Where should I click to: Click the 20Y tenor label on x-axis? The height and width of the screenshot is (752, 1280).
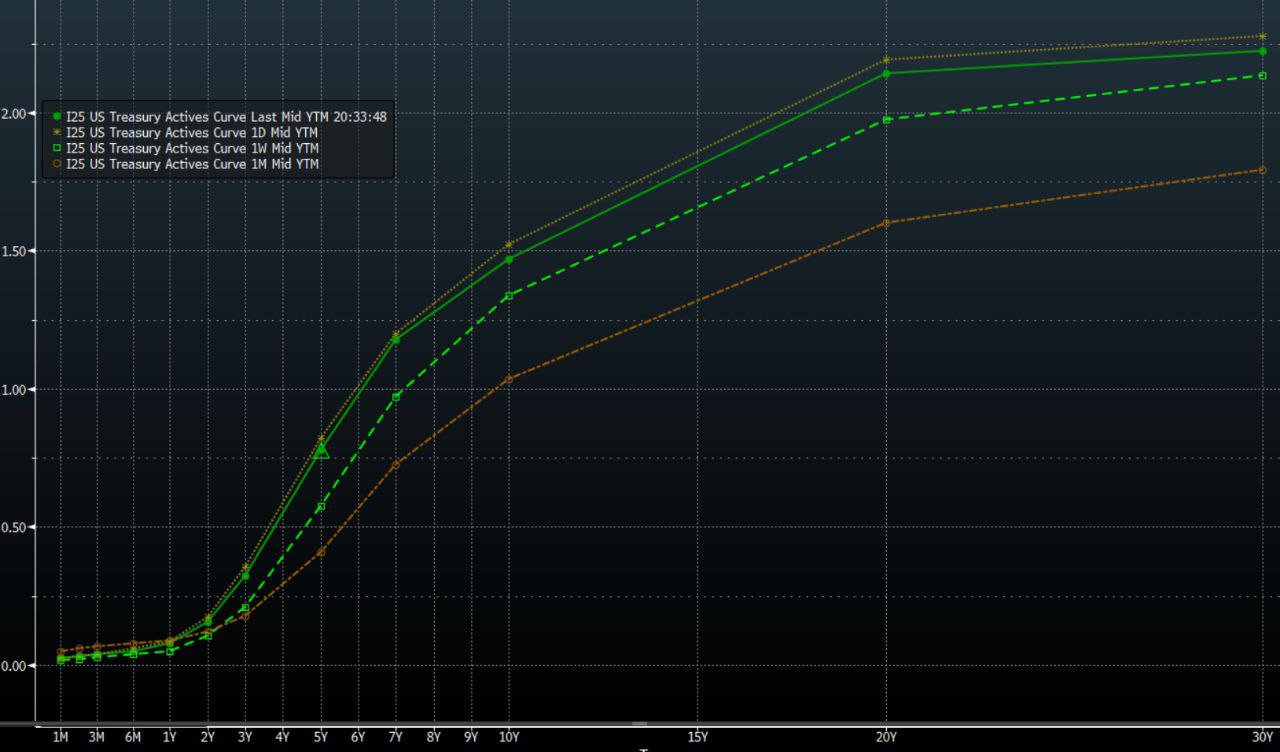point(886,737)
